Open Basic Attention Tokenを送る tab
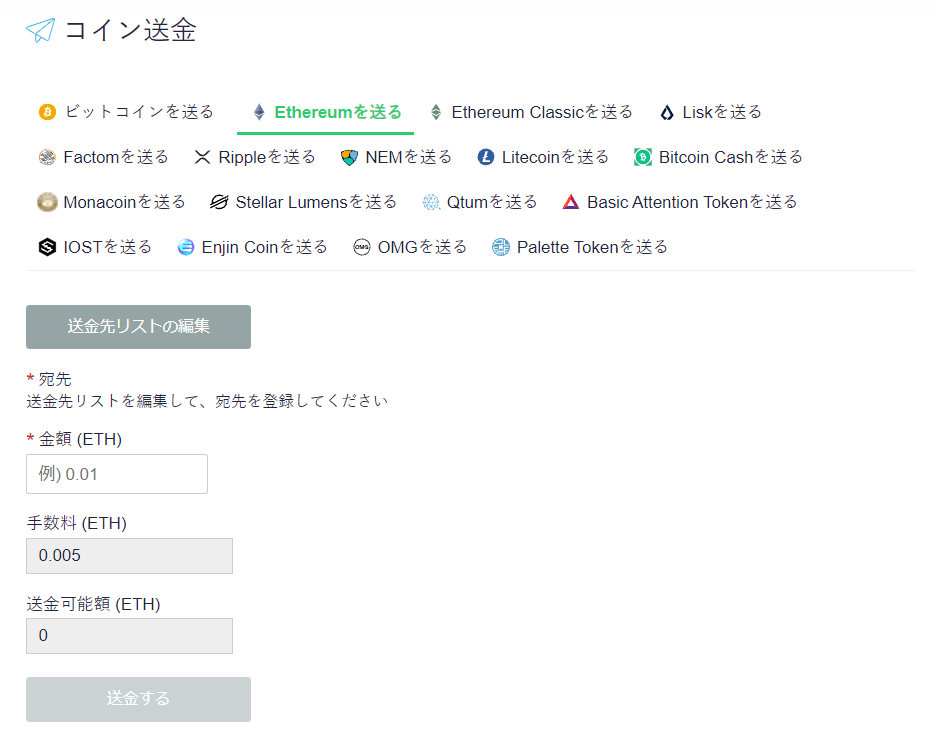 680,202
